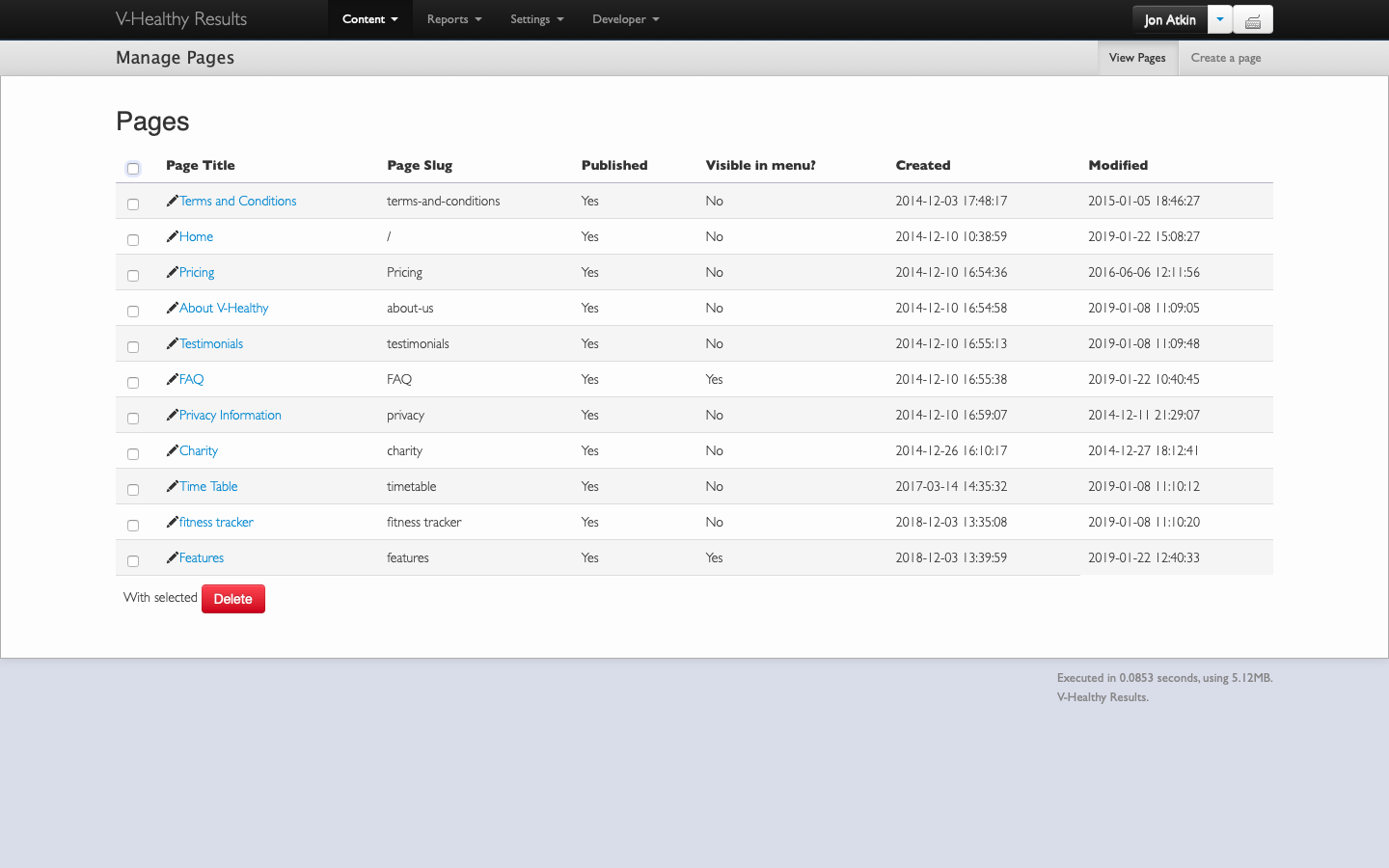Click the pencil edit icon beside Pricing
This screenshot has width=1389, height=868.
tap(172, 272)
